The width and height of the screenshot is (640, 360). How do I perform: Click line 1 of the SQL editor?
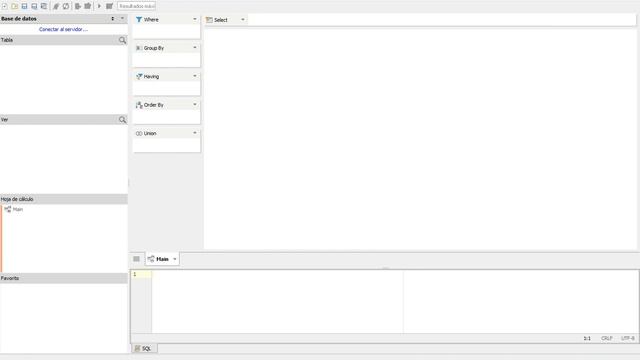tap(395, 274)
